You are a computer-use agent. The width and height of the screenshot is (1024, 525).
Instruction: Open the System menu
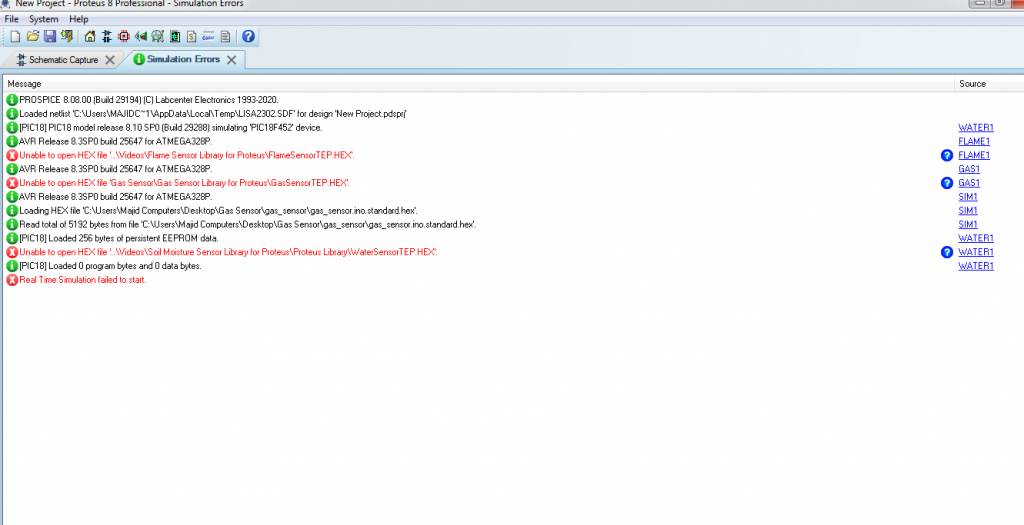[x=44, y=19]
